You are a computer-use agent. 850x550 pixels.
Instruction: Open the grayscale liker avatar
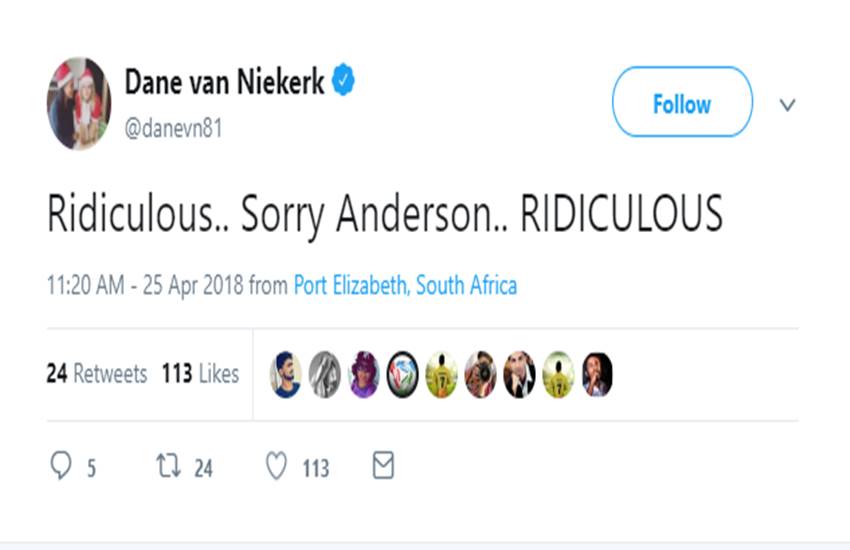[x=324, y=375]
